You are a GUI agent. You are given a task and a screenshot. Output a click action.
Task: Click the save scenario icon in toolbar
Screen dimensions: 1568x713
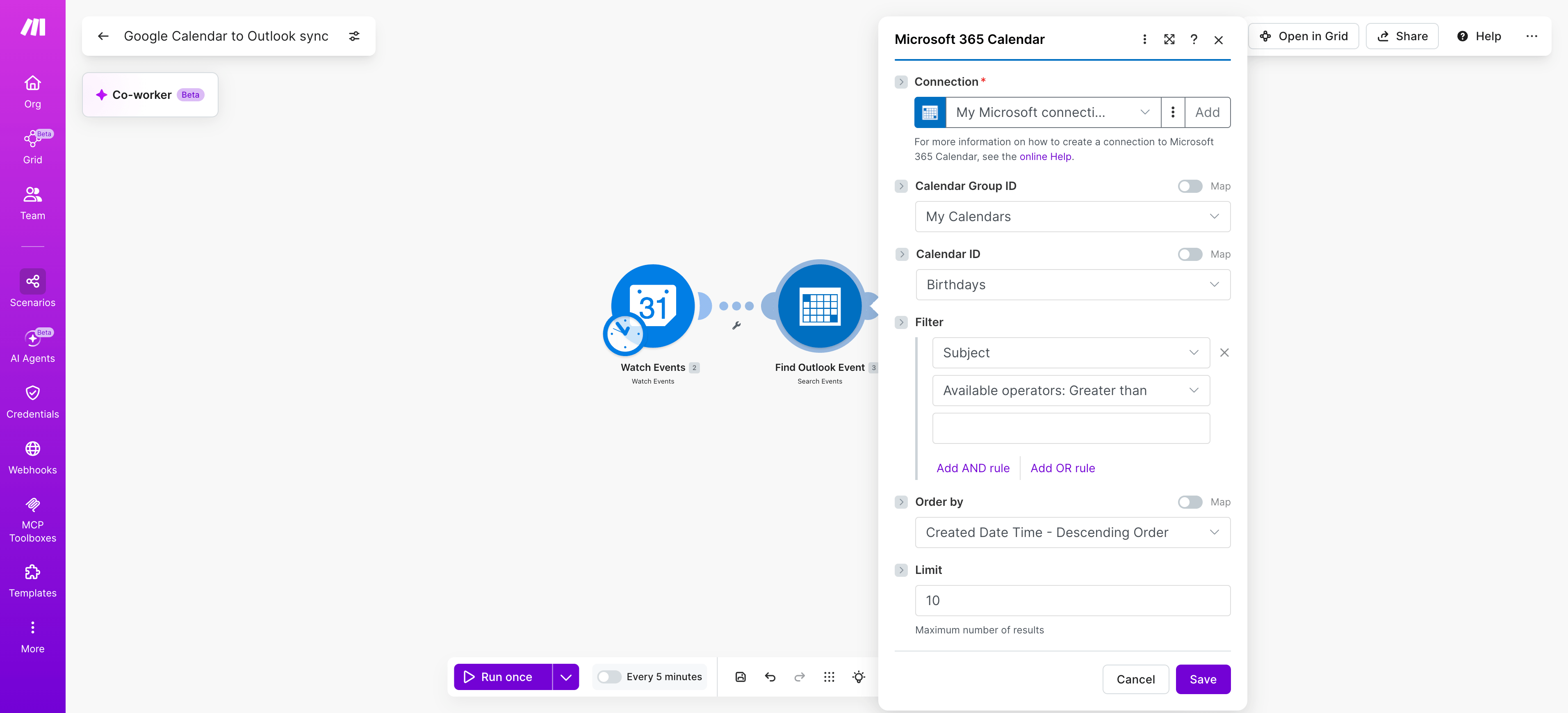click(x=740, y=676)
